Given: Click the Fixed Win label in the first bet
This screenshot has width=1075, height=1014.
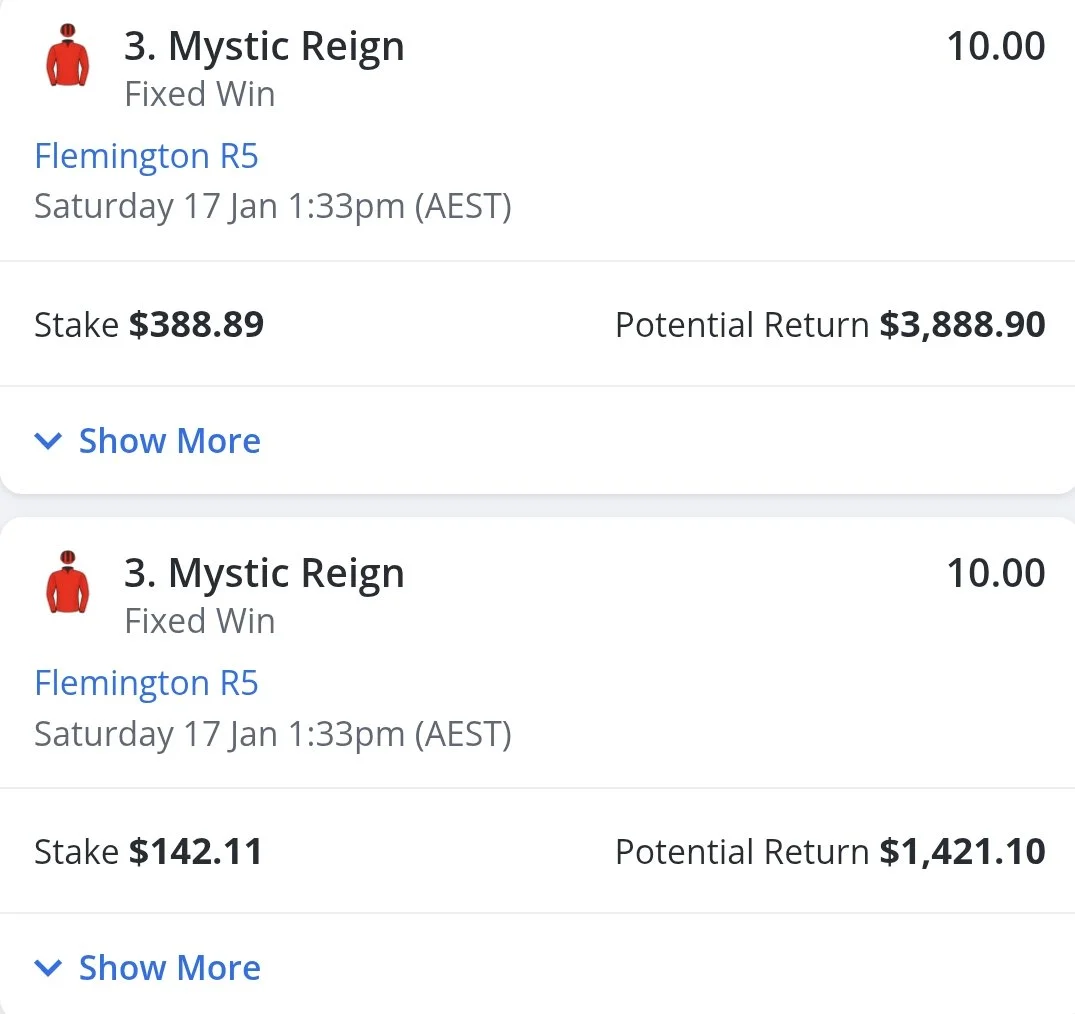Looking at the screenshot, I should coord(199,95).
